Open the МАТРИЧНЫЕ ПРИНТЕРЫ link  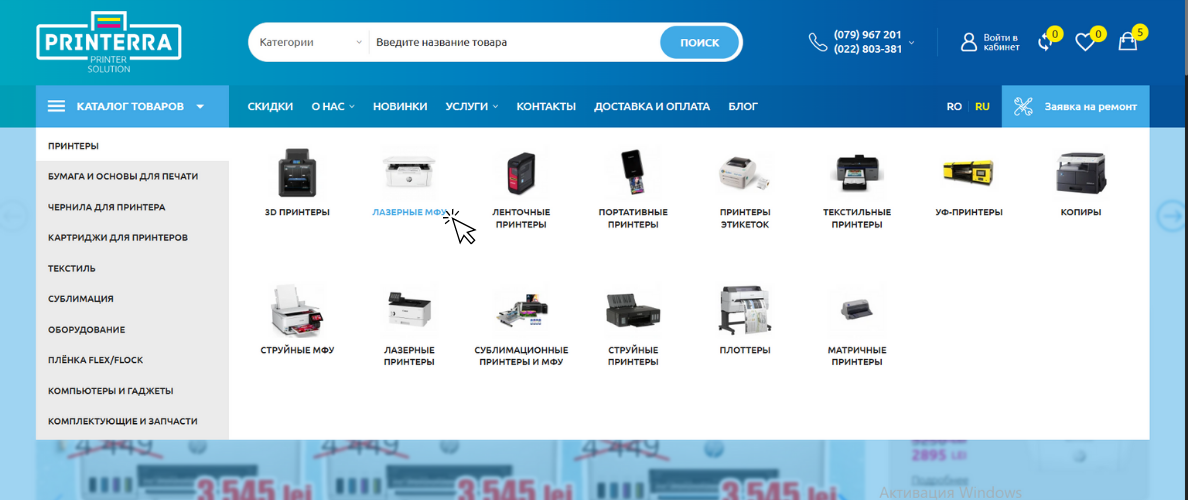click(x=857, y=356)
